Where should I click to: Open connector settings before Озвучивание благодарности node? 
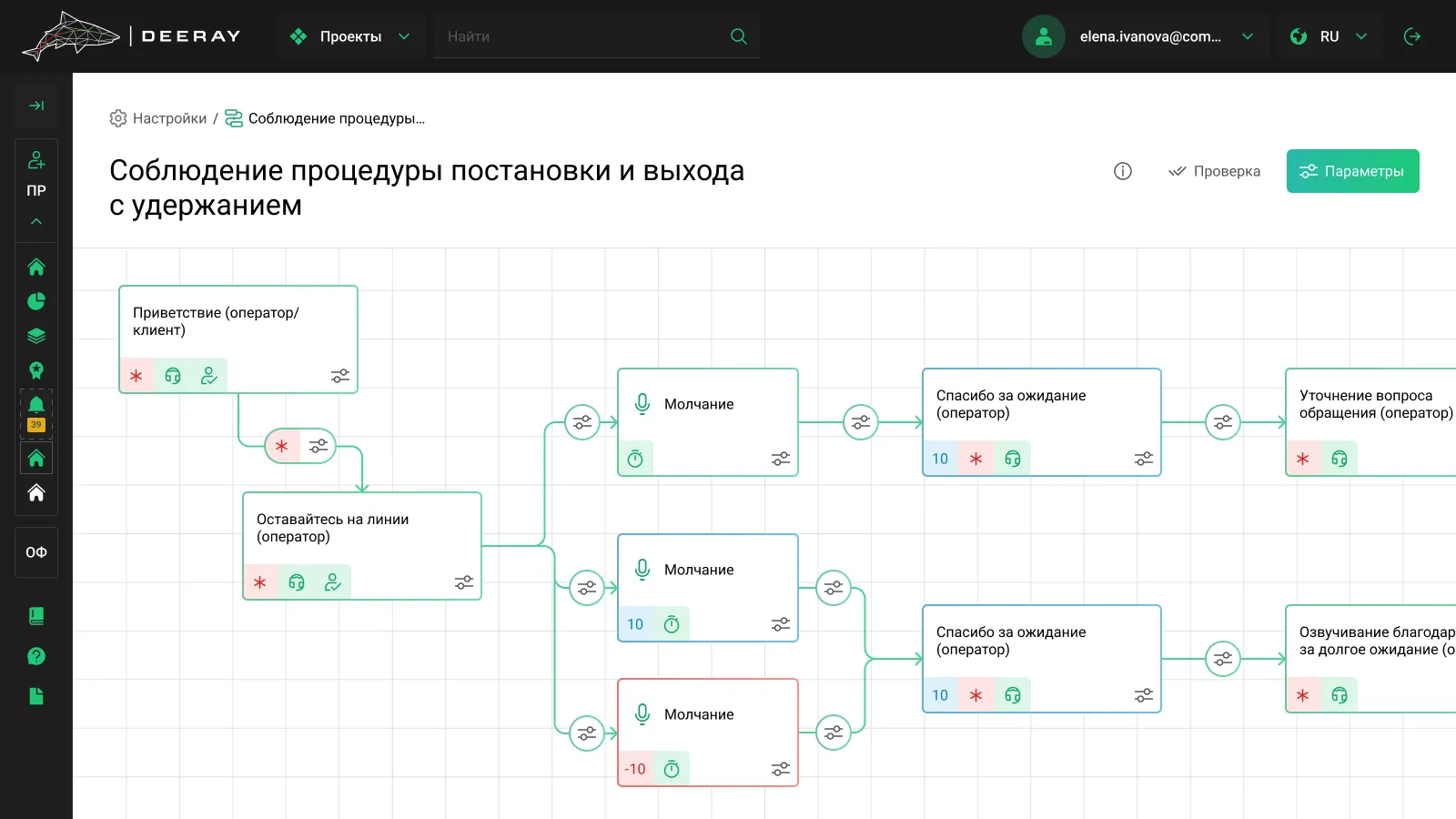pyautogui.click(x=1223, y=659)
